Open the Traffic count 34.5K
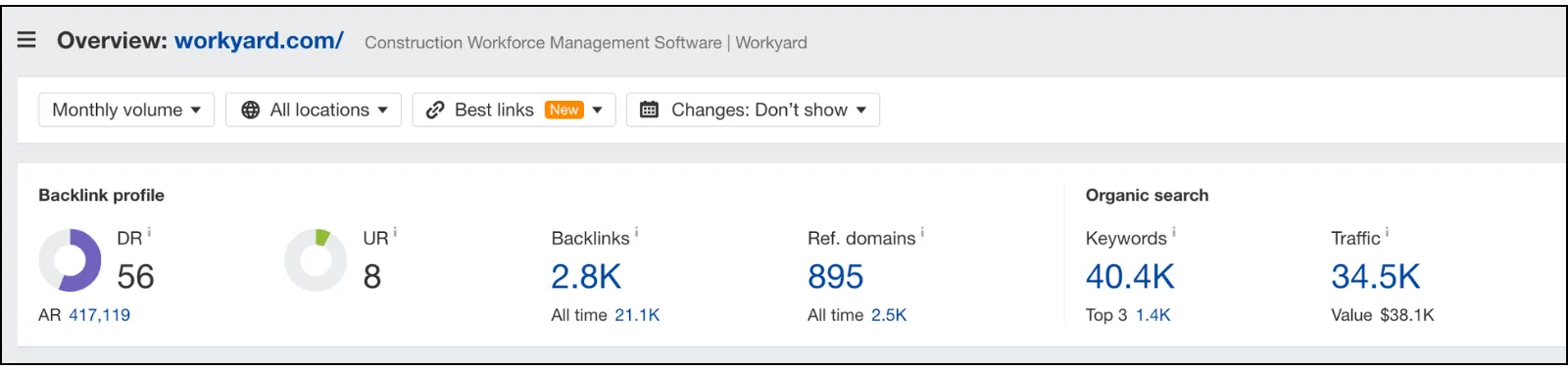The height and width of the screenshot is (370, 1568). pos(1375,277)
